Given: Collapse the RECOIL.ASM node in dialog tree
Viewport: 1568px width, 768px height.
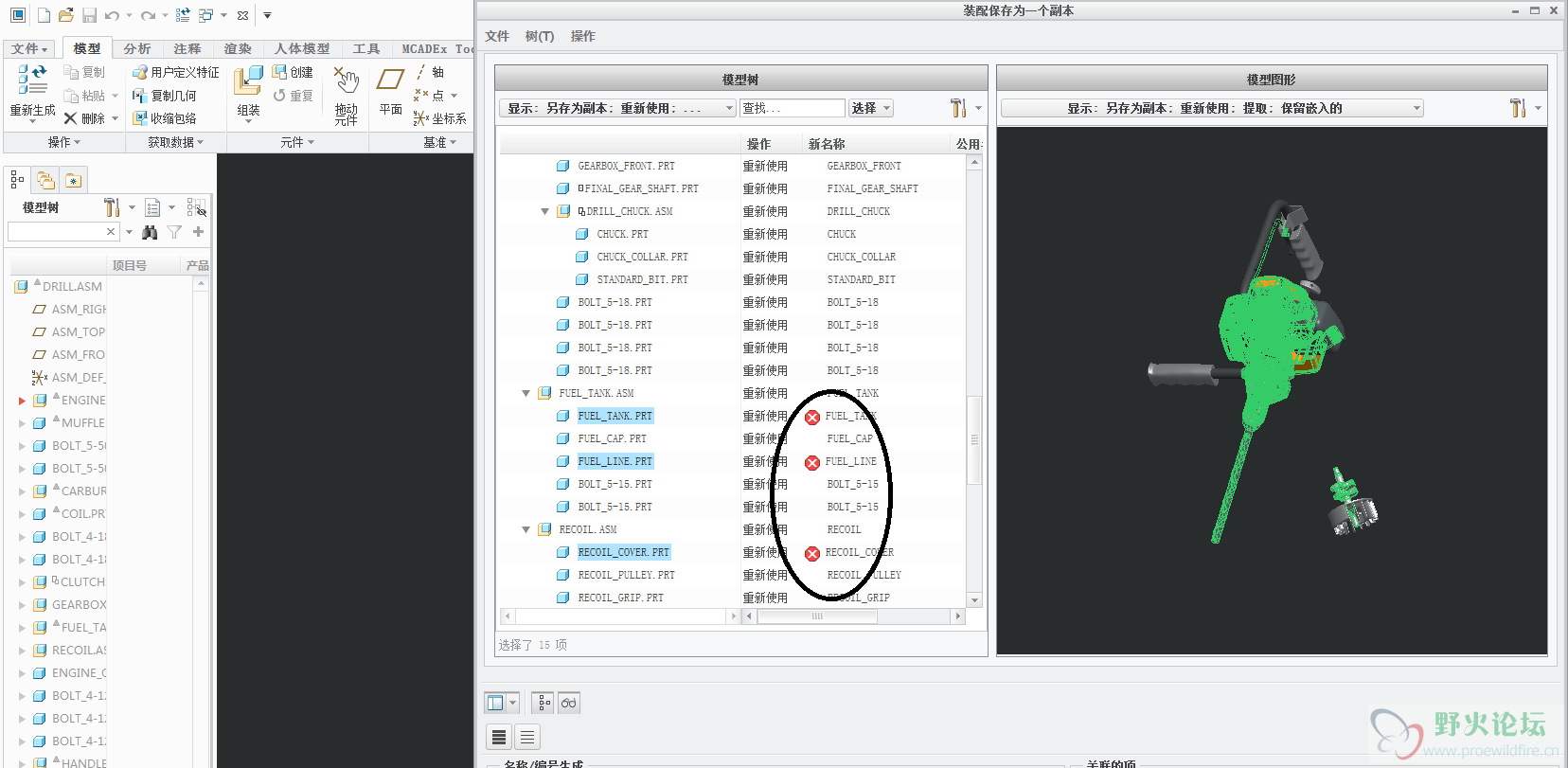Looking at the screenshot, I should 526,529.
